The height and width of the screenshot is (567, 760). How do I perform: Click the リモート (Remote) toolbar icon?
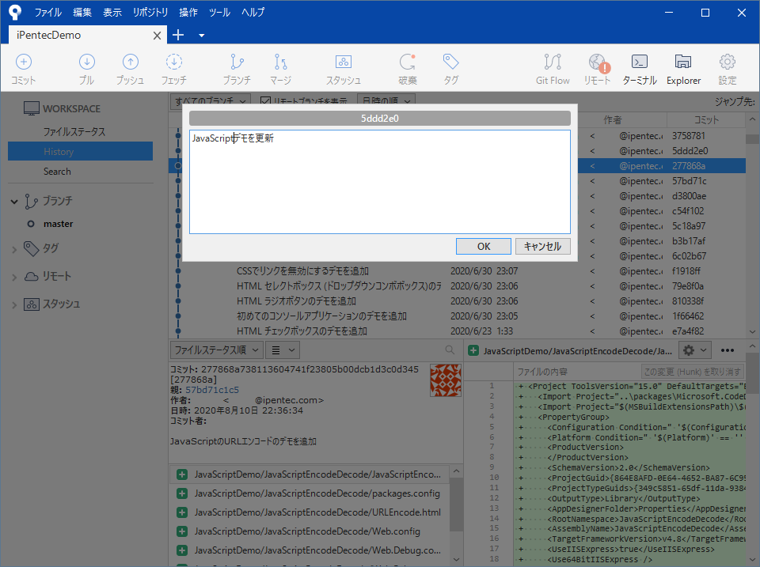coord(597,69)
